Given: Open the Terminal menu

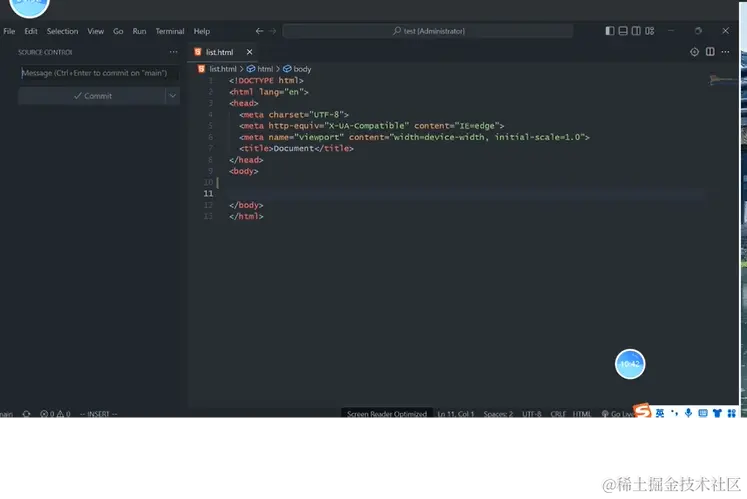Looking at the screenshot, I should pos(170,31).
